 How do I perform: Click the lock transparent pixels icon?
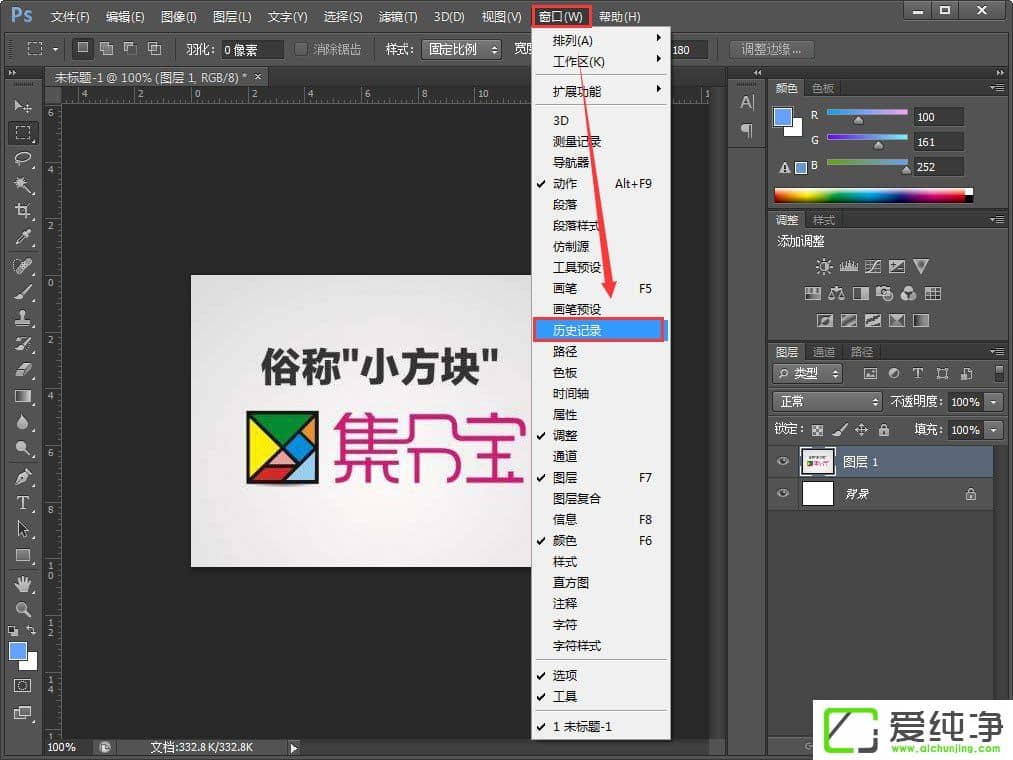[817, 430]
